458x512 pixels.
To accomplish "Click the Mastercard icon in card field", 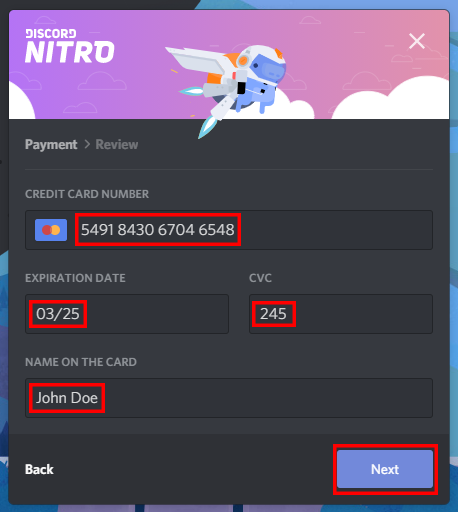I will (x=51, y=230).
